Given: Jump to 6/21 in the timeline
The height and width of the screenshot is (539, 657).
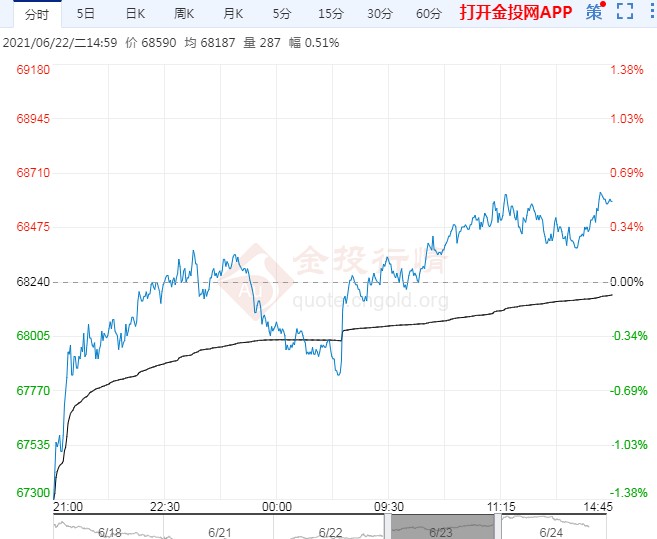Looking at the screenshot, I should tap(220, 532).
